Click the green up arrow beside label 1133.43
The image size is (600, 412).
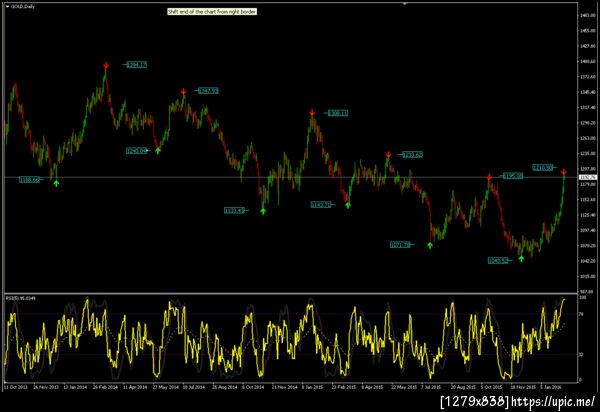click(x=263, y=211)
